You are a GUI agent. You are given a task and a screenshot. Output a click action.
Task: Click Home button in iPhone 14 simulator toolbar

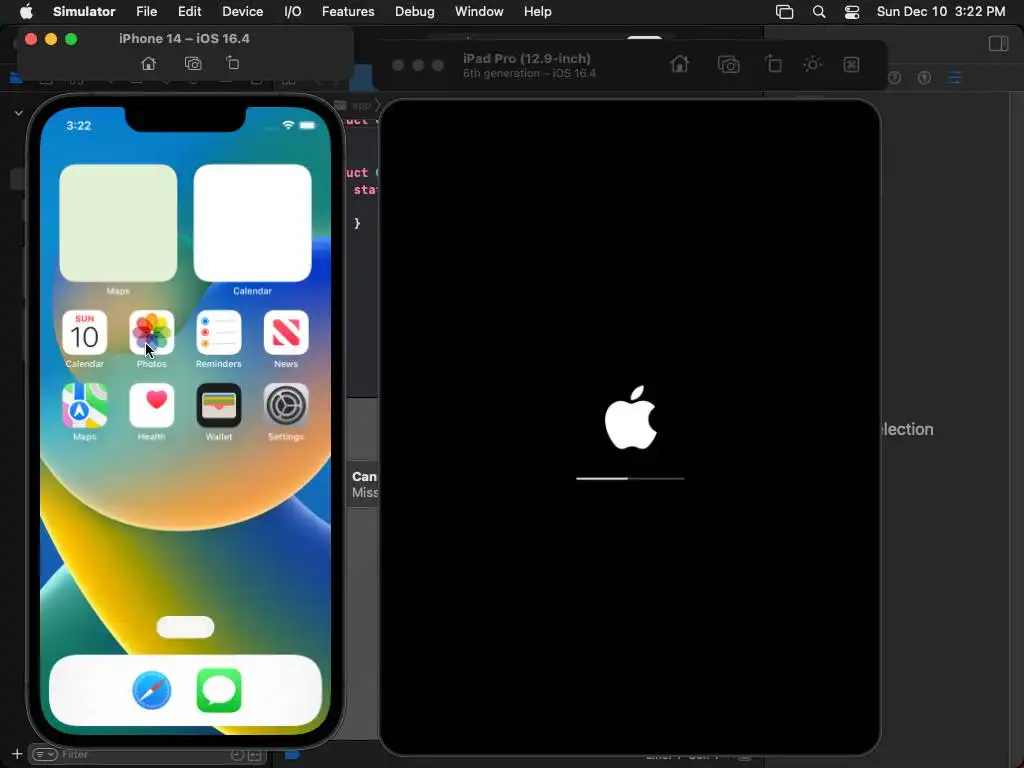tap(148, 63)
